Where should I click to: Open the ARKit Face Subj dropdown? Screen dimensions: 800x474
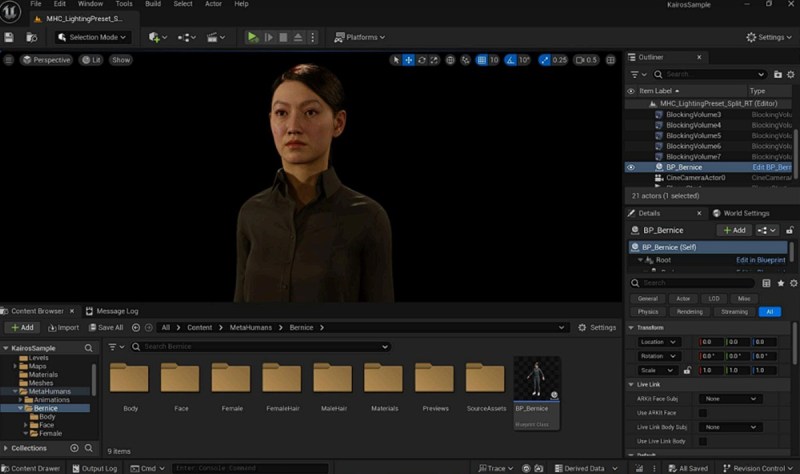tap(730, 399)
